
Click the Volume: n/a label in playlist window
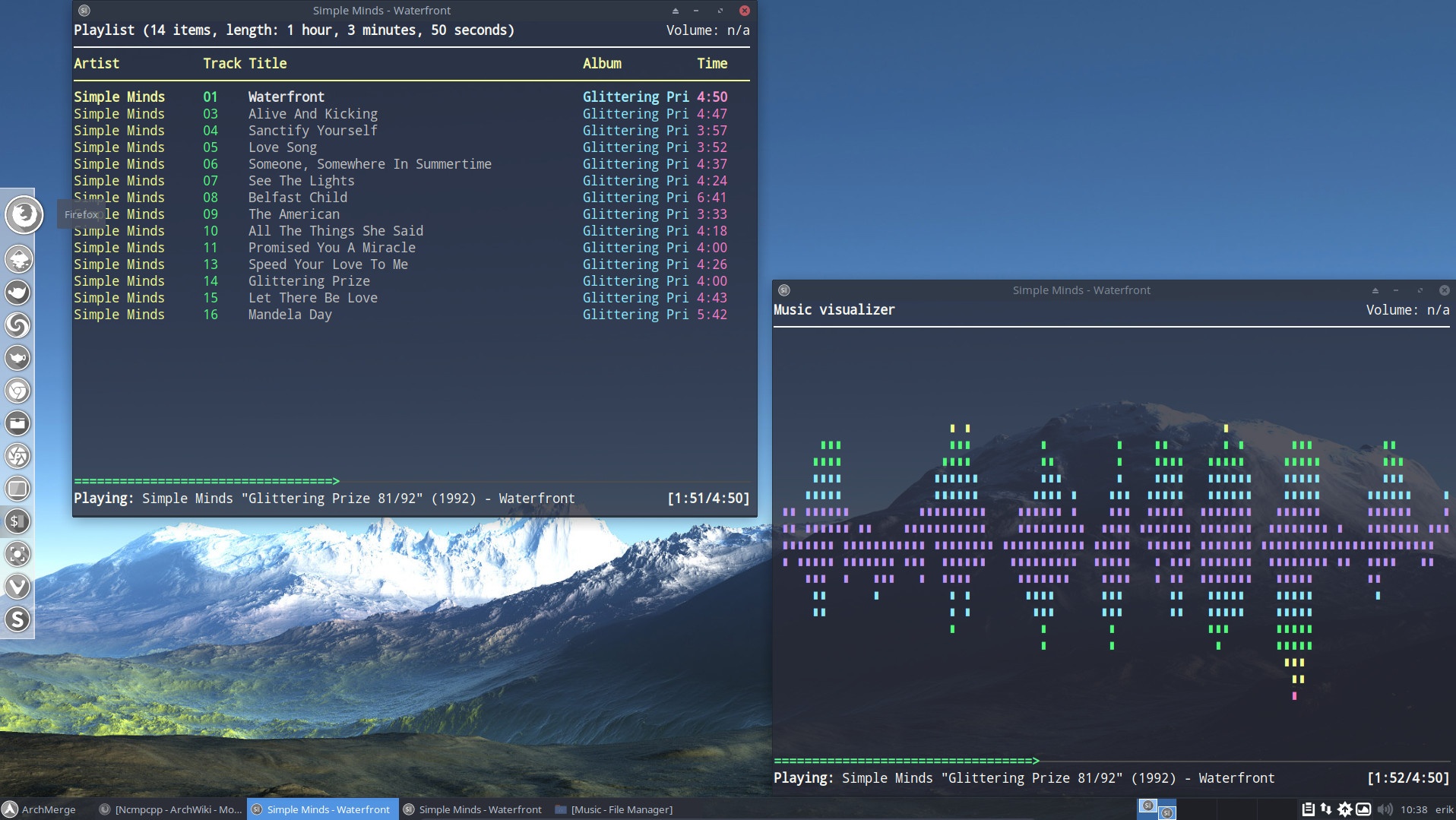[x=707, y=30]
